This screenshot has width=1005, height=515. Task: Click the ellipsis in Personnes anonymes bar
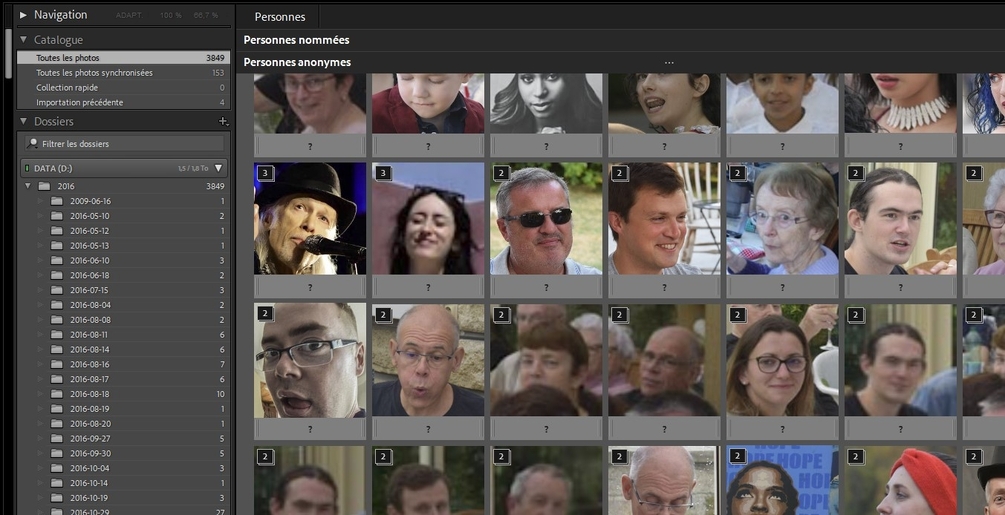[x=669, y=63]
